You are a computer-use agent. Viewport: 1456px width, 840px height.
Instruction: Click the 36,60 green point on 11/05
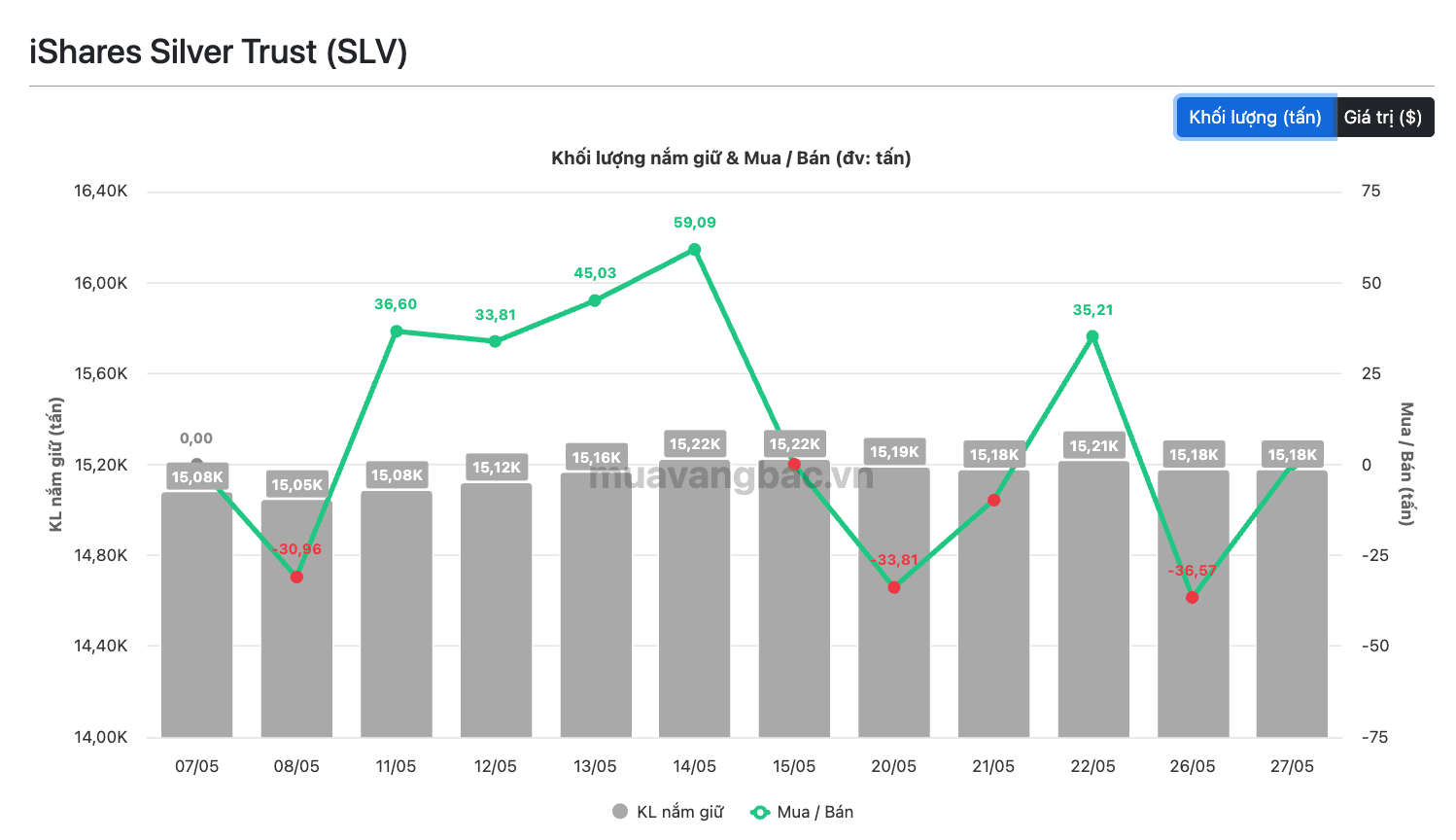pyautogui.click(x=397, y=332)
